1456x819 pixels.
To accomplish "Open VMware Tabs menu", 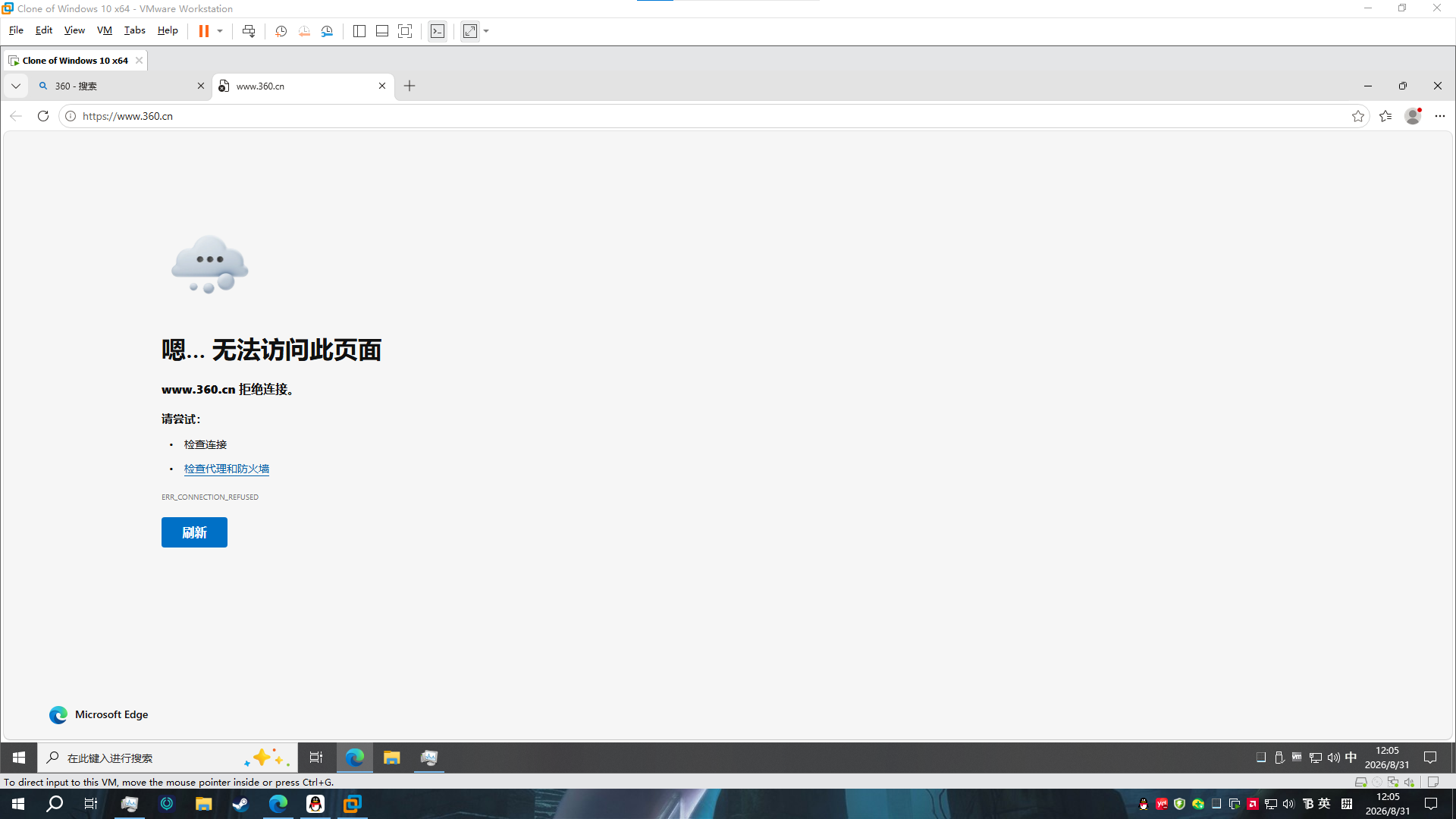I will 135,30.
